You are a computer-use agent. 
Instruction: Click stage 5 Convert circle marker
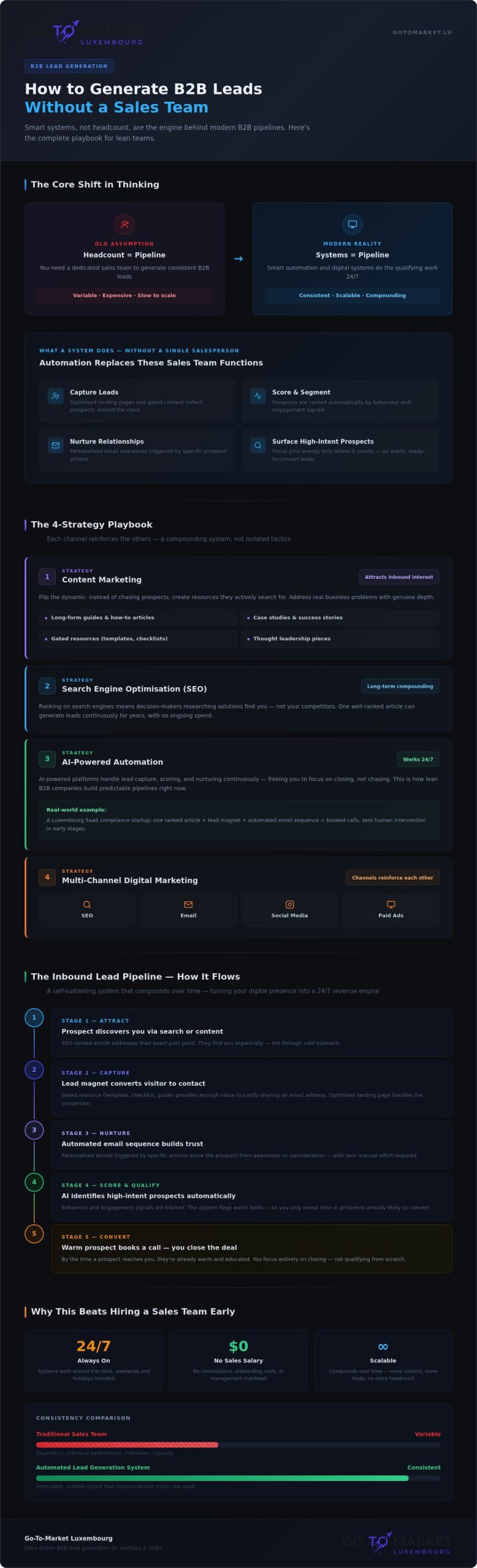34,1234
